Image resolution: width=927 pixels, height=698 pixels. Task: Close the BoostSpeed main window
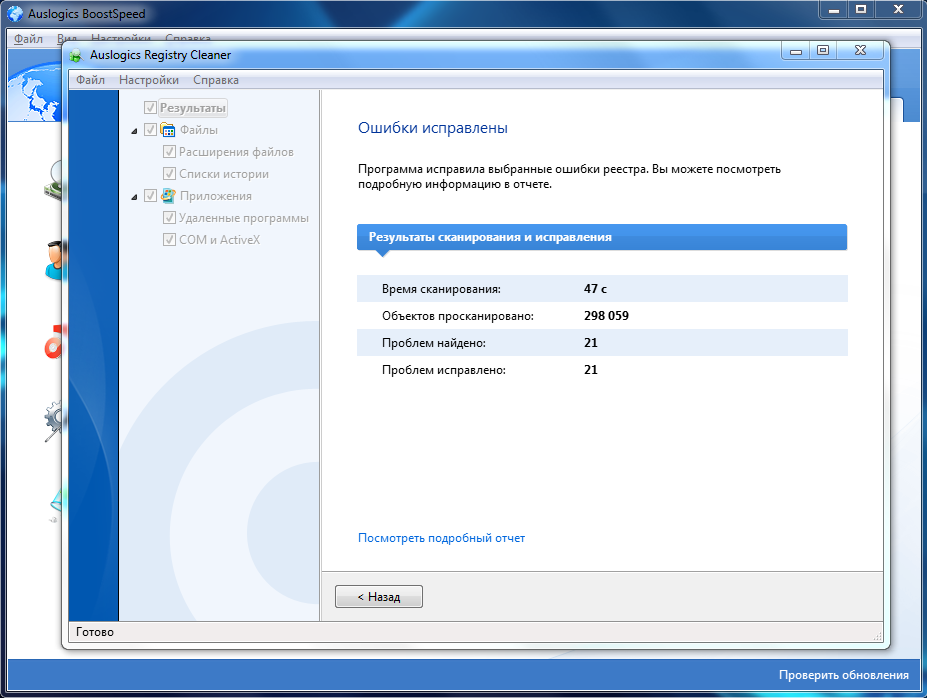click(899, 9)
